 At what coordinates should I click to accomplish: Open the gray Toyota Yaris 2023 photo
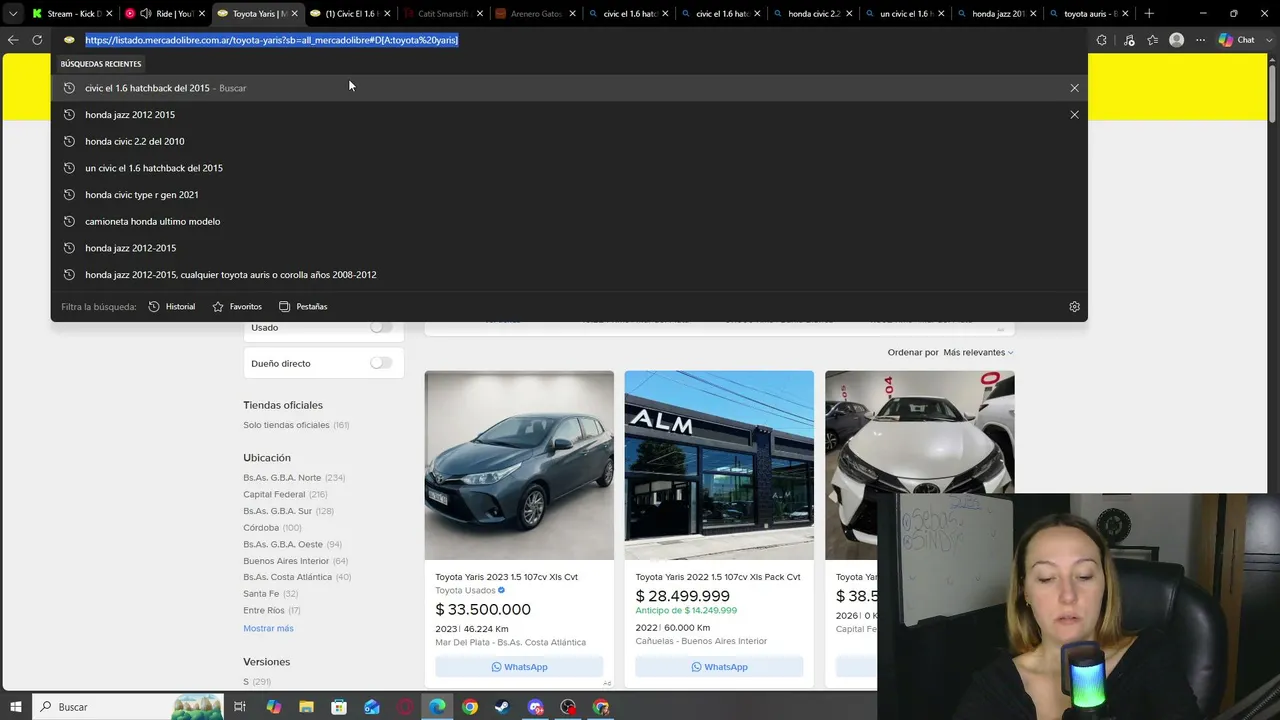point(519,465)
